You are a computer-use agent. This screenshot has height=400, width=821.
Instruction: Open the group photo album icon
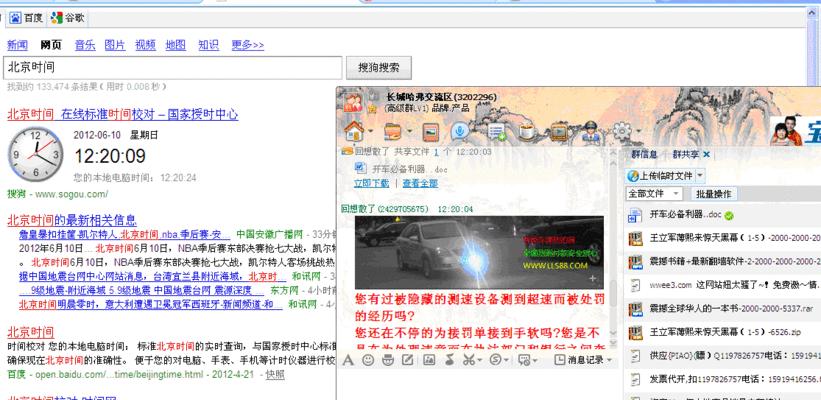430,132
